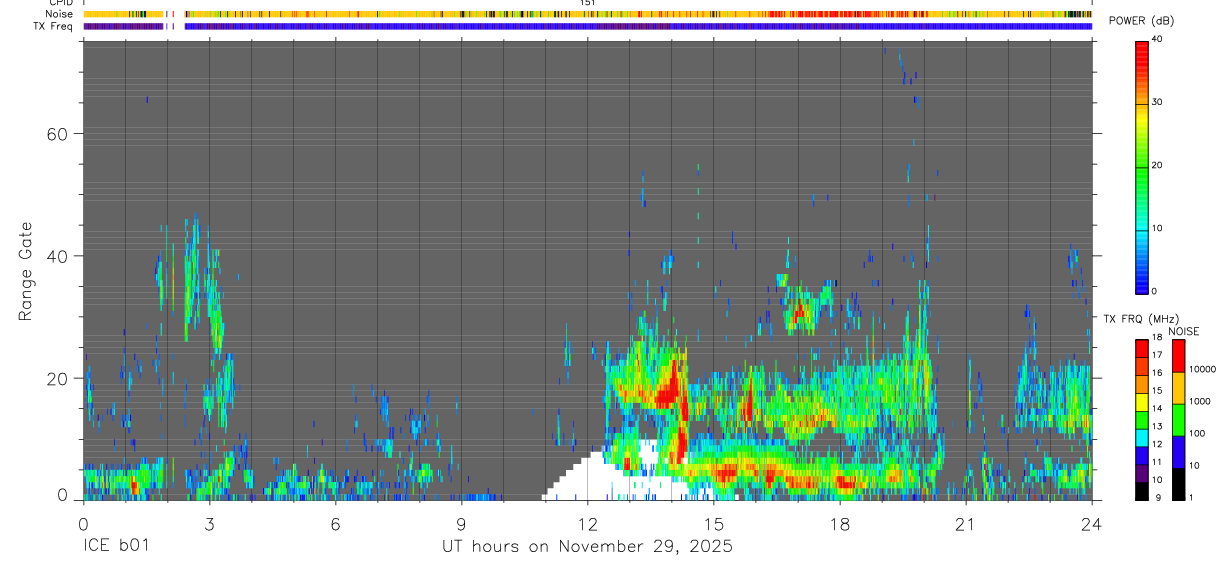Click the x-axis tick label '18'
1228x567 pixels.
(840, 524)
